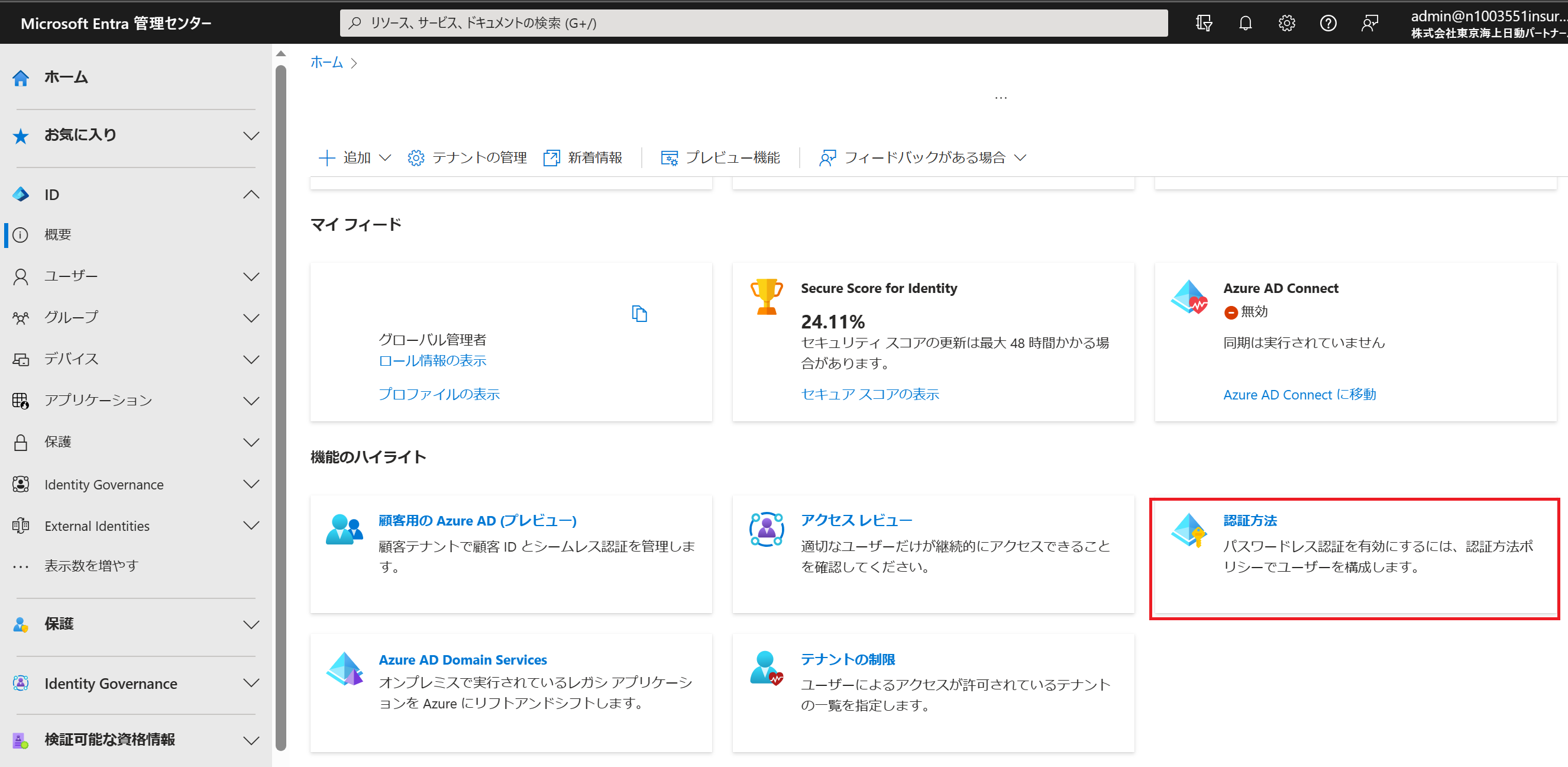Expand the bottom 検証可能な資格情報 chevron

point(251,740)
